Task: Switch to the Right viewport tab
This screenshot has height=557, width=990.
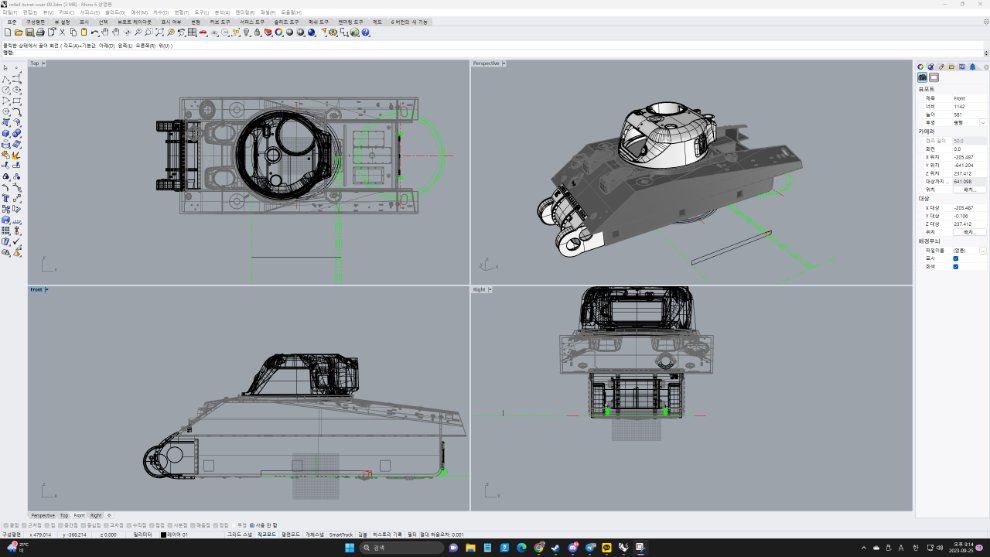Action: pos(96,515)
